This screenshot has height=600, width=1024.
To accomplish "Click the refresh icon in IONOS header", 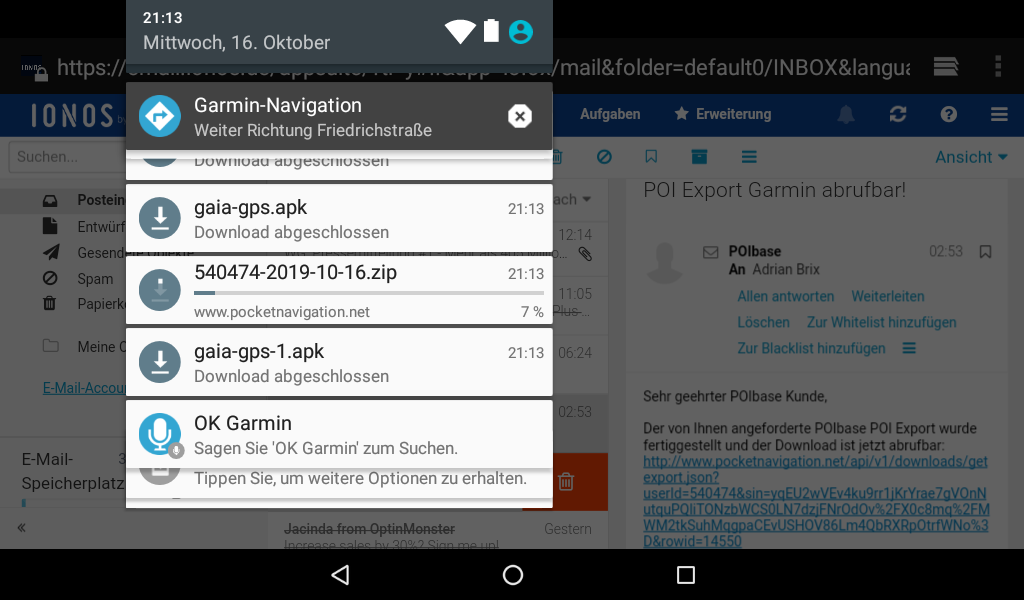I will coord(897,114).
